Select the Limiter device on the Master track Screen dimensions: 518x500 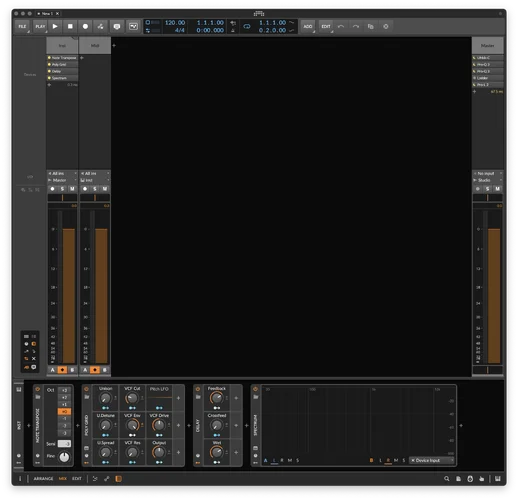488,78
